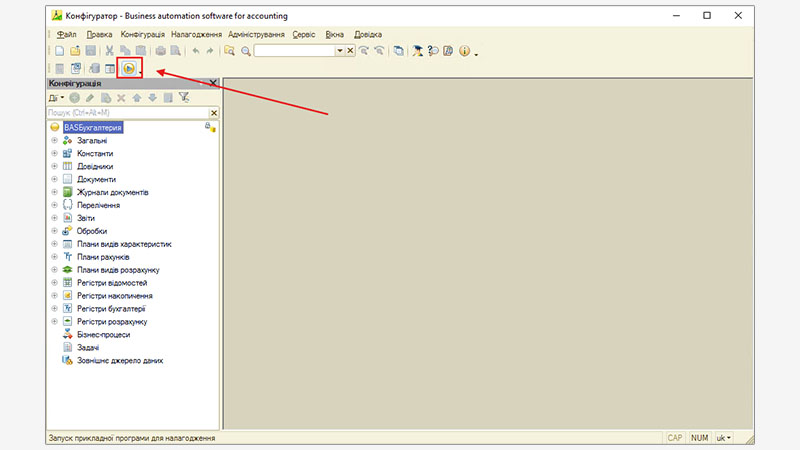This screenshot has height=450, width=800.
Task: Open the Дії actions dropdown
Action: pyautogui.click(x=56, y=98)
